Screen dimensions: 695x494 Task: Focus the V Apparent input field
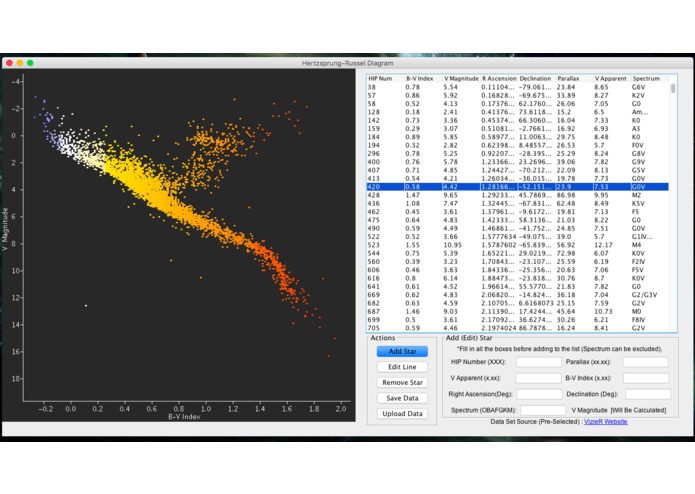(538, 378)
